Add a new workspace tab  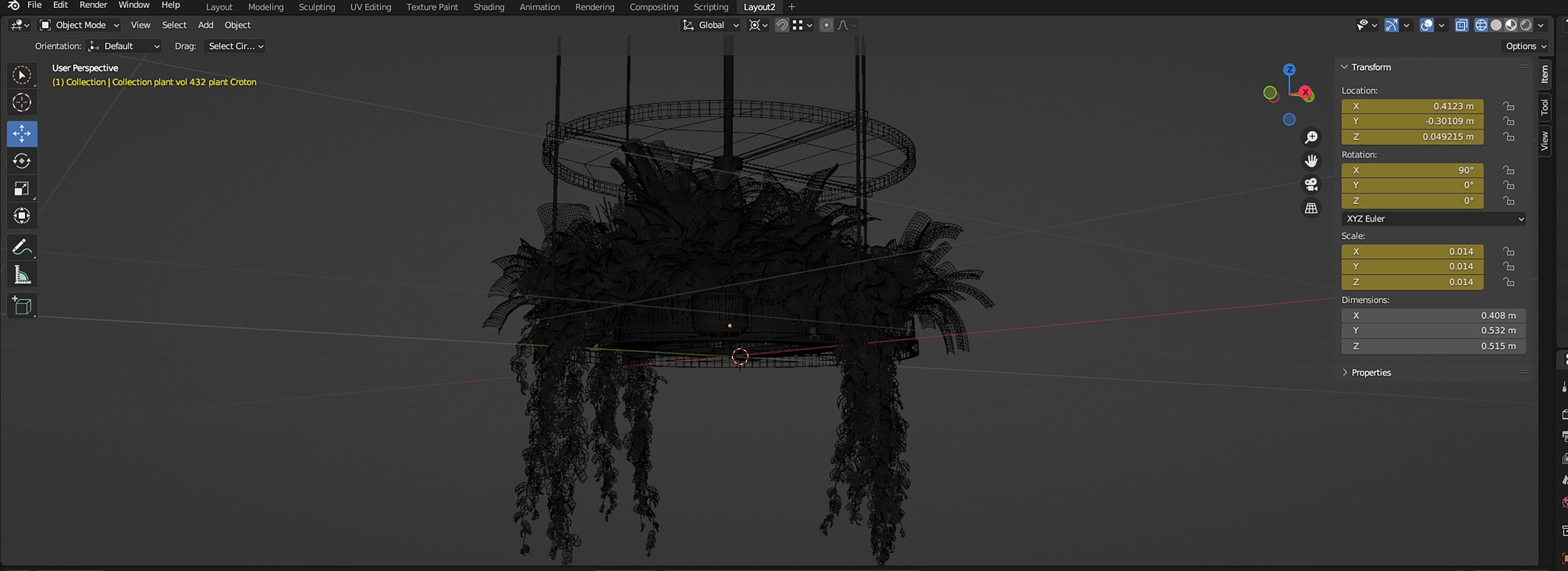point(791,7)
